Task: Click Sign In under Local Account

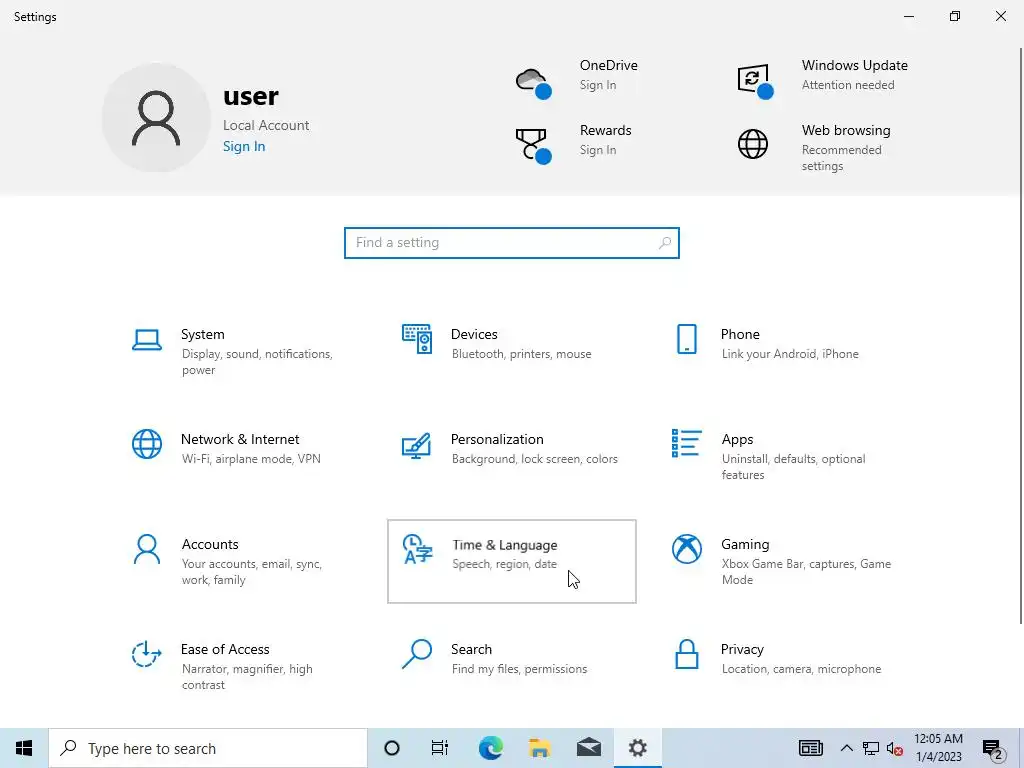Action: coord(244,146)
